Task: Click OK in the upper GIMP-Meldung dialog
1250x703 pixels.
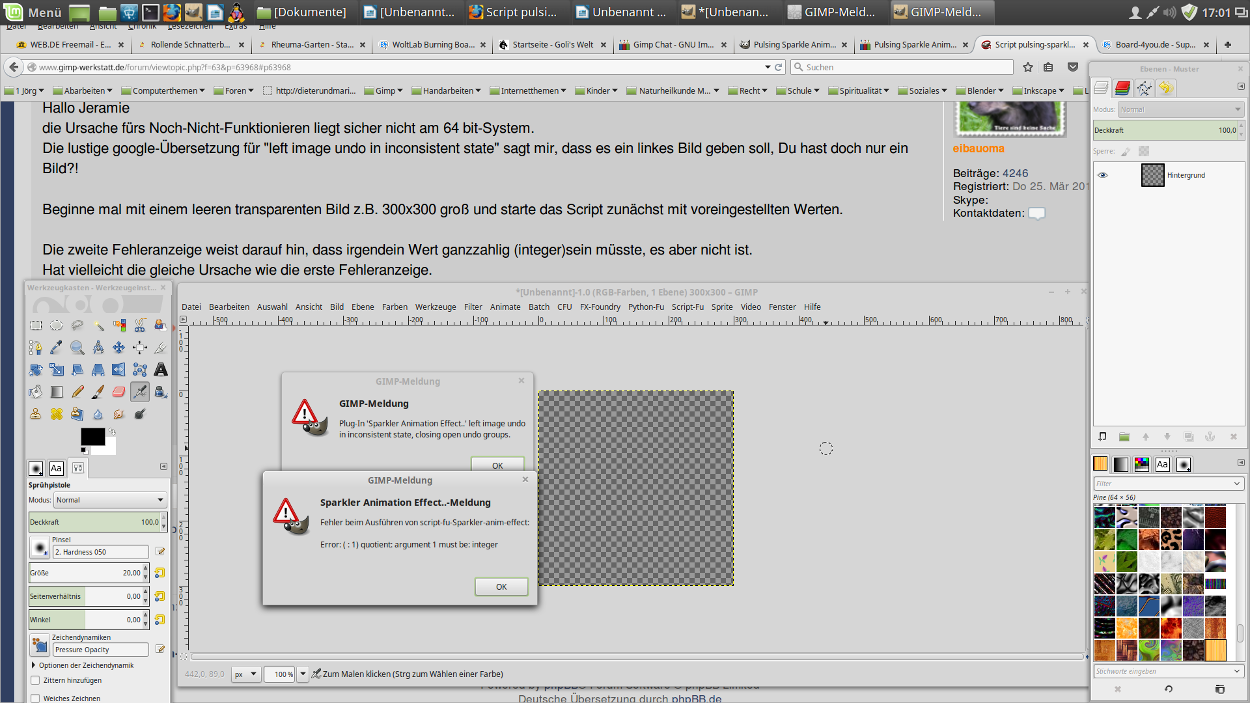Action: click(497, 465)
